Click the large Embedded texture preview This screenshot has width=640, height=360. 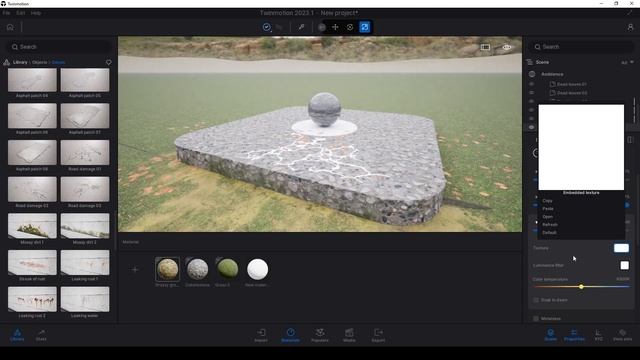click(x=581, y=147)
